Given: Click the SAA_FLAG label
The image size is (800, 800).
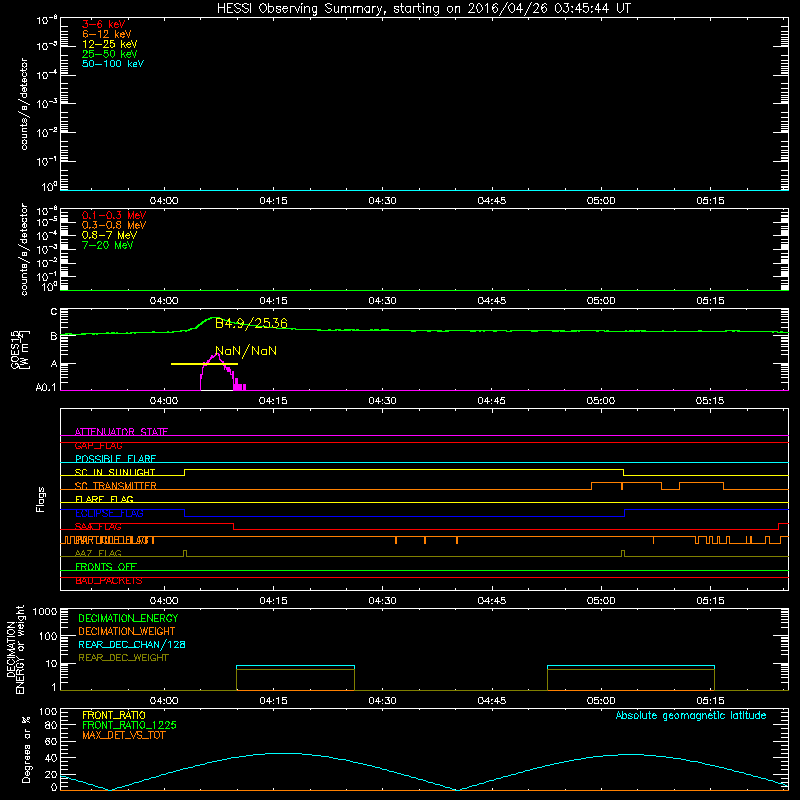Looking at the screenshot, I should coord(98,527).
